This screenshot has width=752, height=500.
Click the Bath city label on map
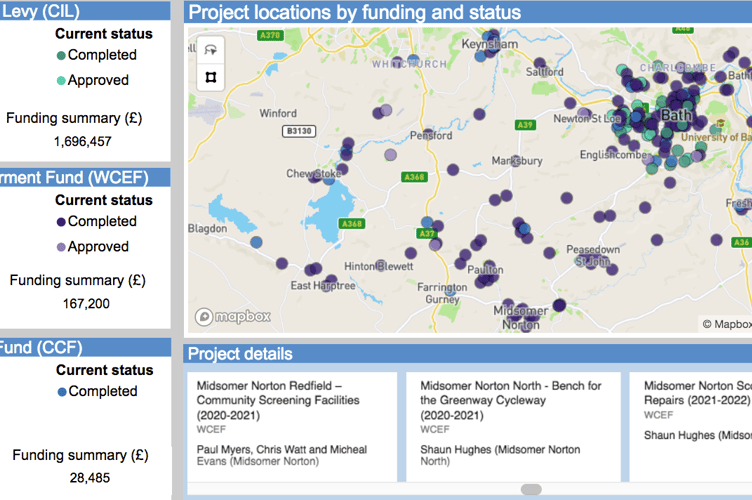pyautogui.click(x=676, y=116)
